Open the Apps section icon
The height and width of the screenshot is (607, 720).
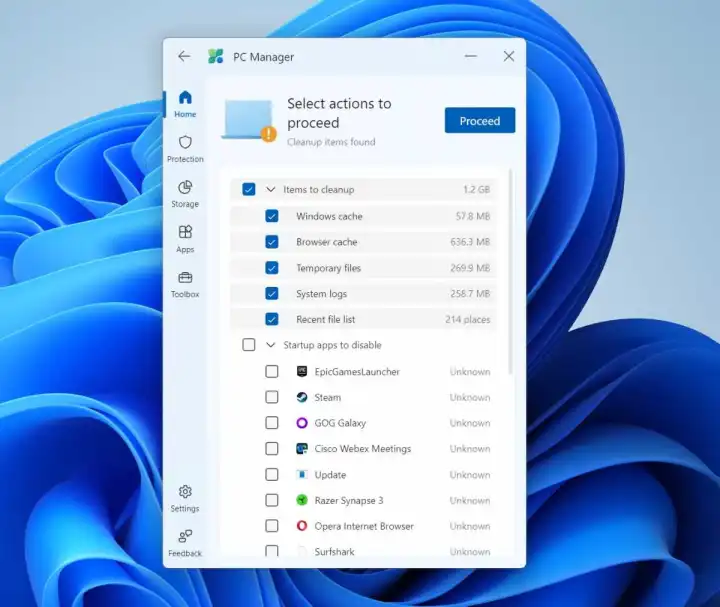tap(185, 233)
